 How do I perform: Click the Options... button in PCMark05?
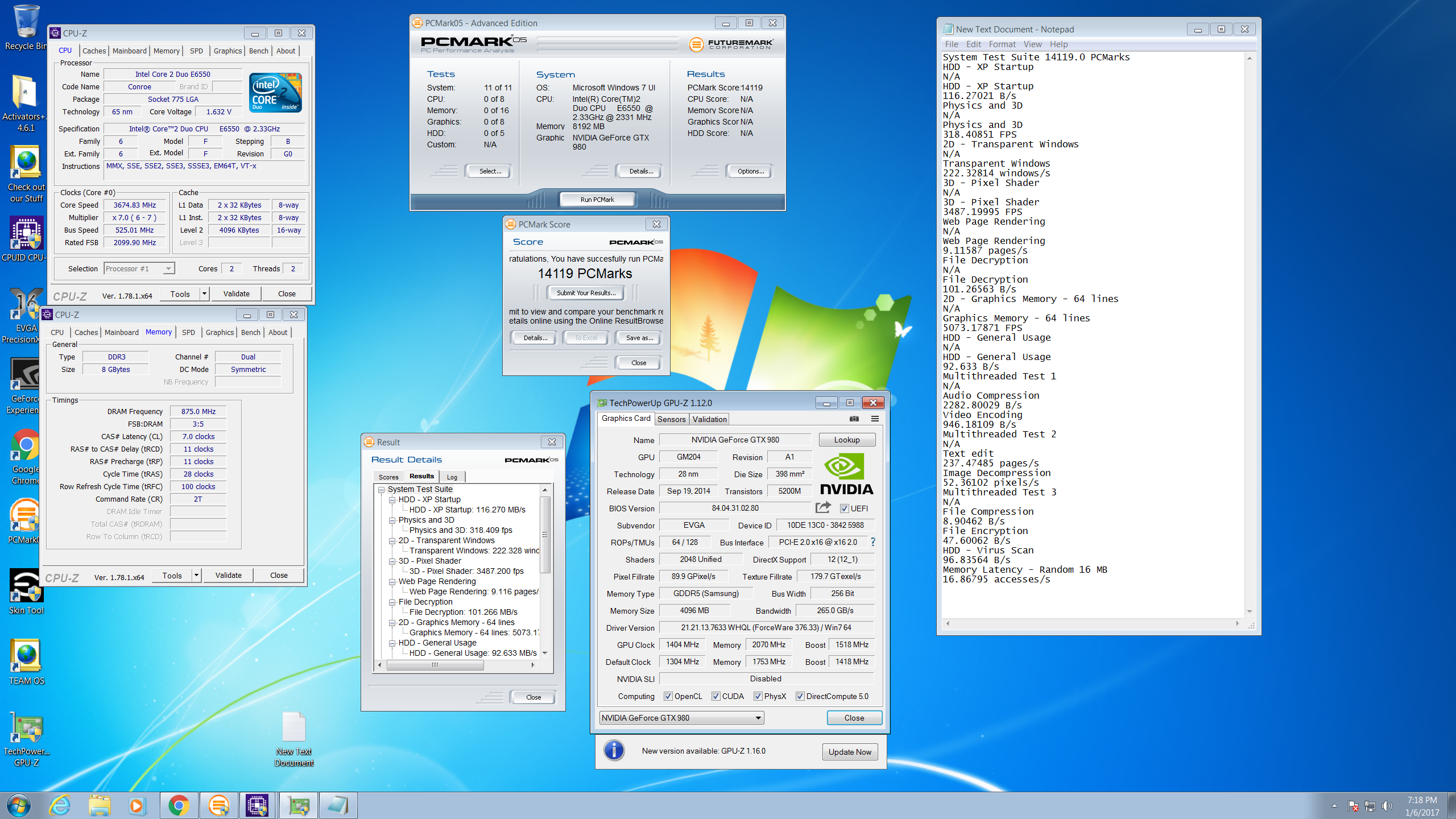point(751,171)
